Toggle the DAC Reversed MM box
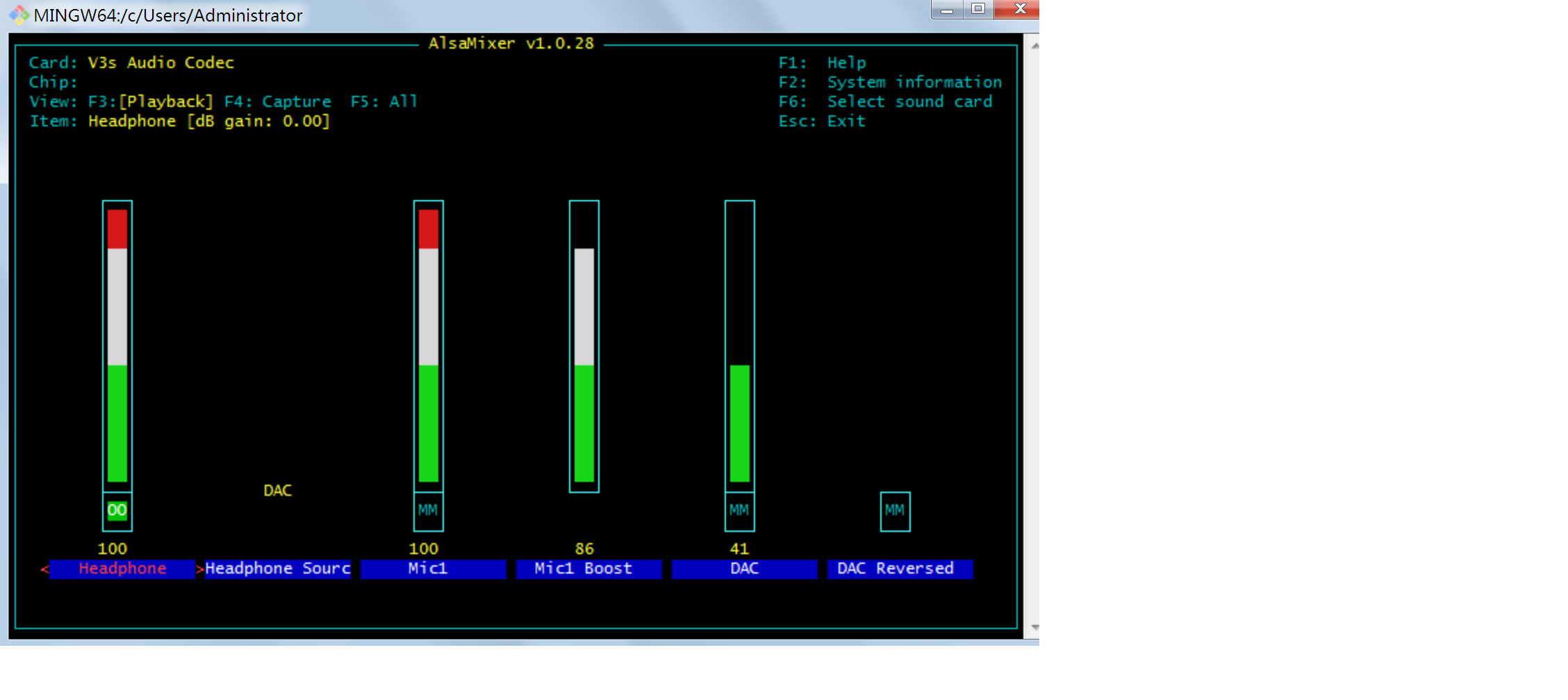1568x700 pixels. click(x=895, y=510)
